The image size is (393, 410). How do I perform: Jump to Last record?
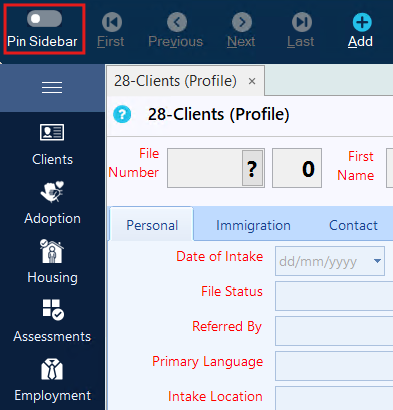click(301, 30)
